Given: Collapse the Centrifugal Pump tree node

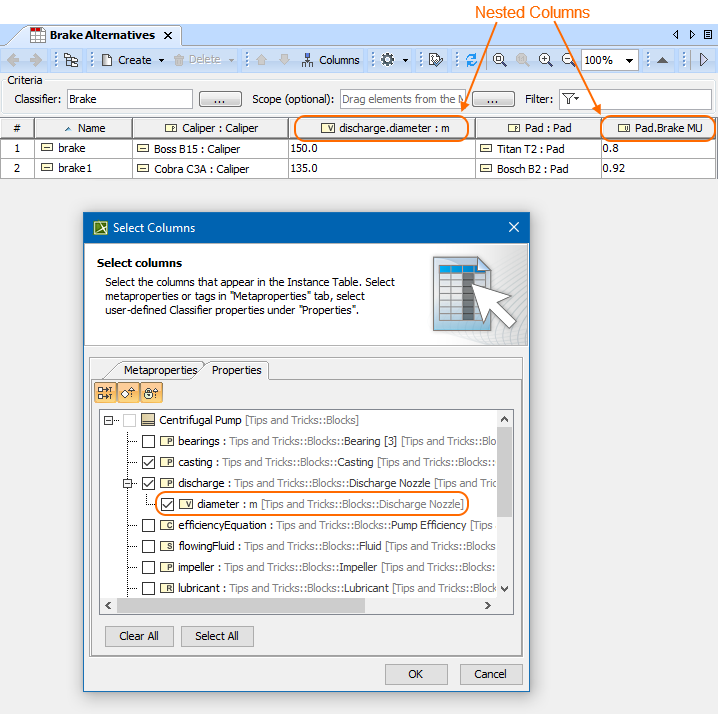Looking at the screenshot, I should [x=108, y=420].
